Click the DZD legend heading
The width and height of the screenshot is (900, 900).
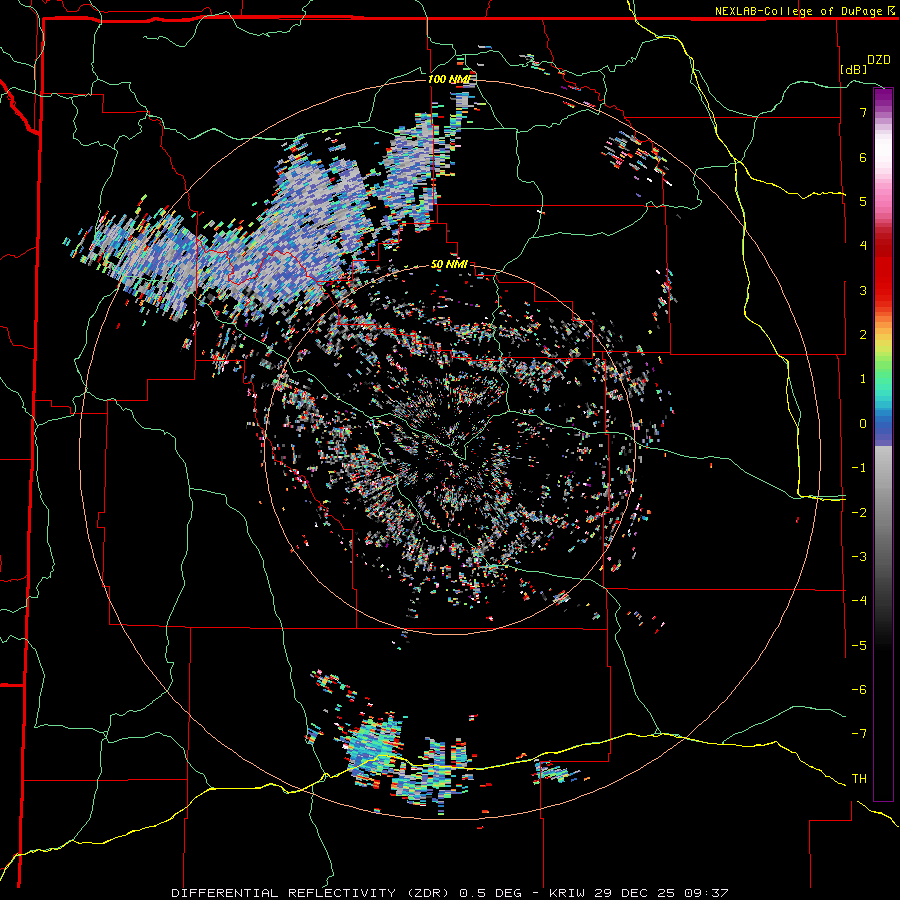(x=879, y=60)
